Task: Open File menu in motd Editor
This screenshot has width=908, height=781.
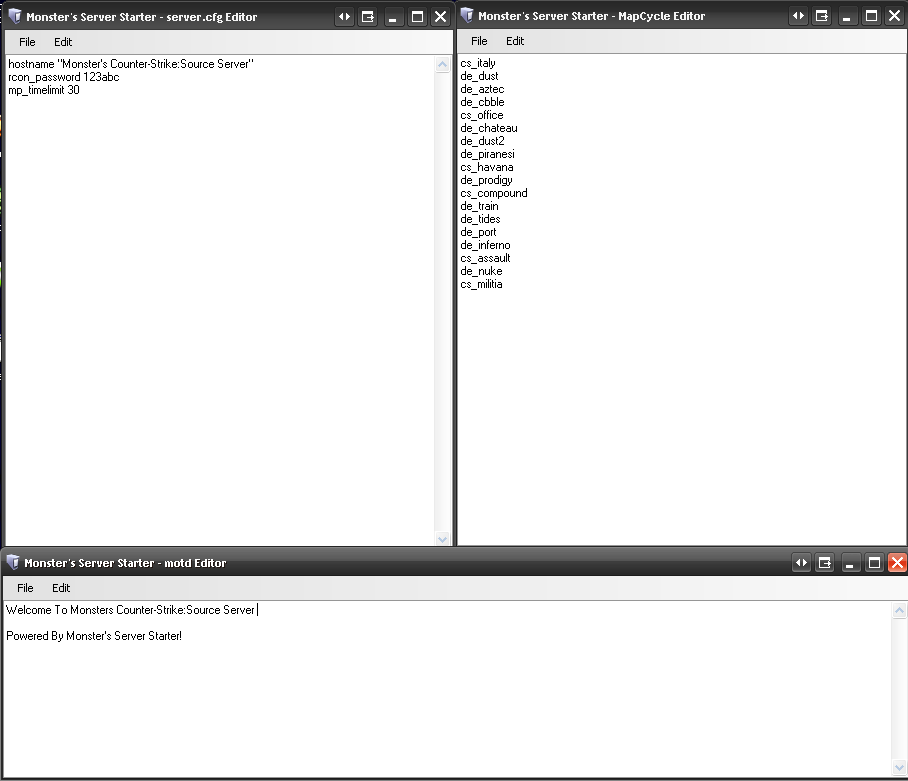Action: [x=25, y=588]
